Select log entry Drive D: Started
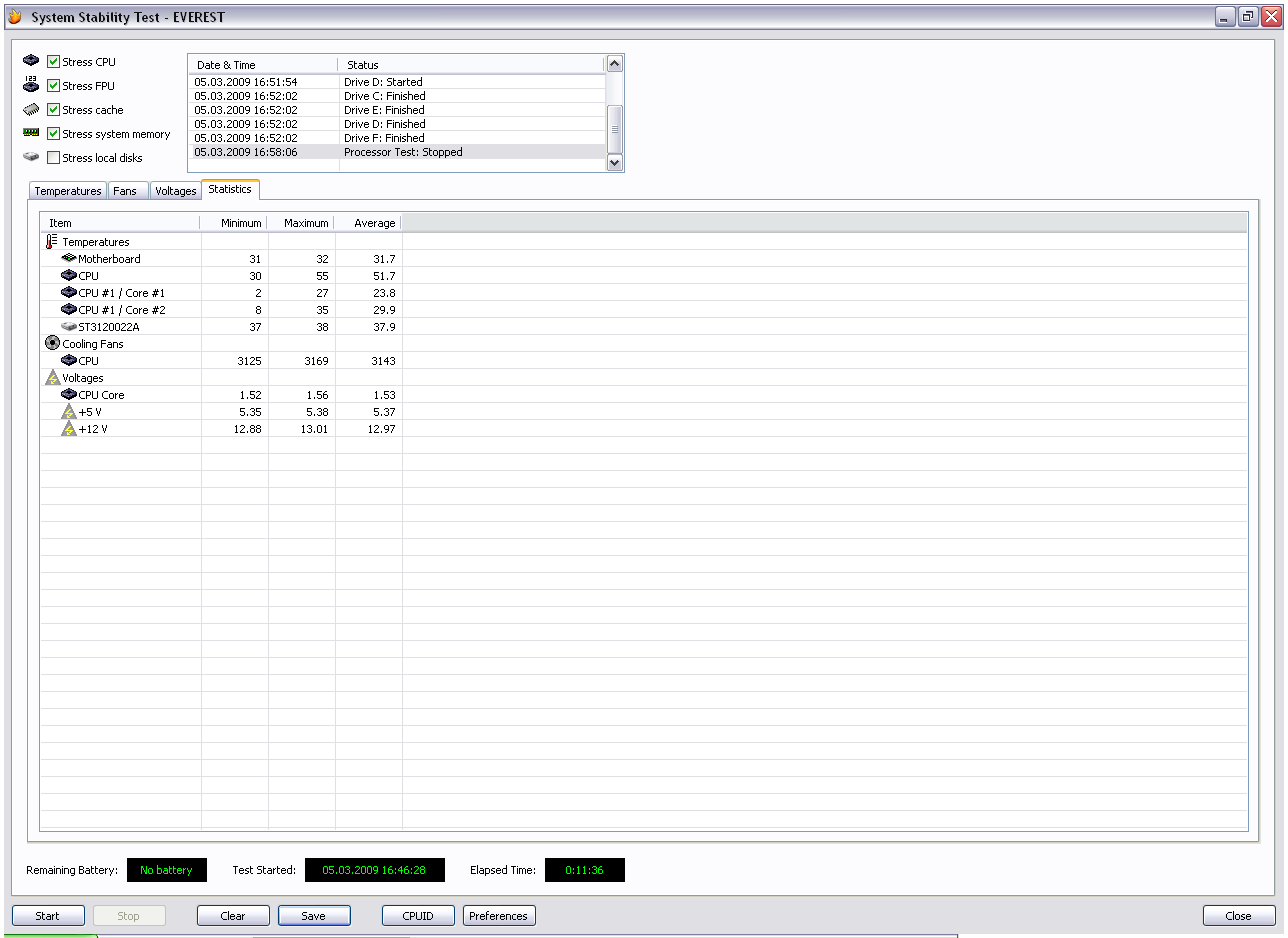The width and height of the screenshot is (1288, 938). (x=397, y=82)
